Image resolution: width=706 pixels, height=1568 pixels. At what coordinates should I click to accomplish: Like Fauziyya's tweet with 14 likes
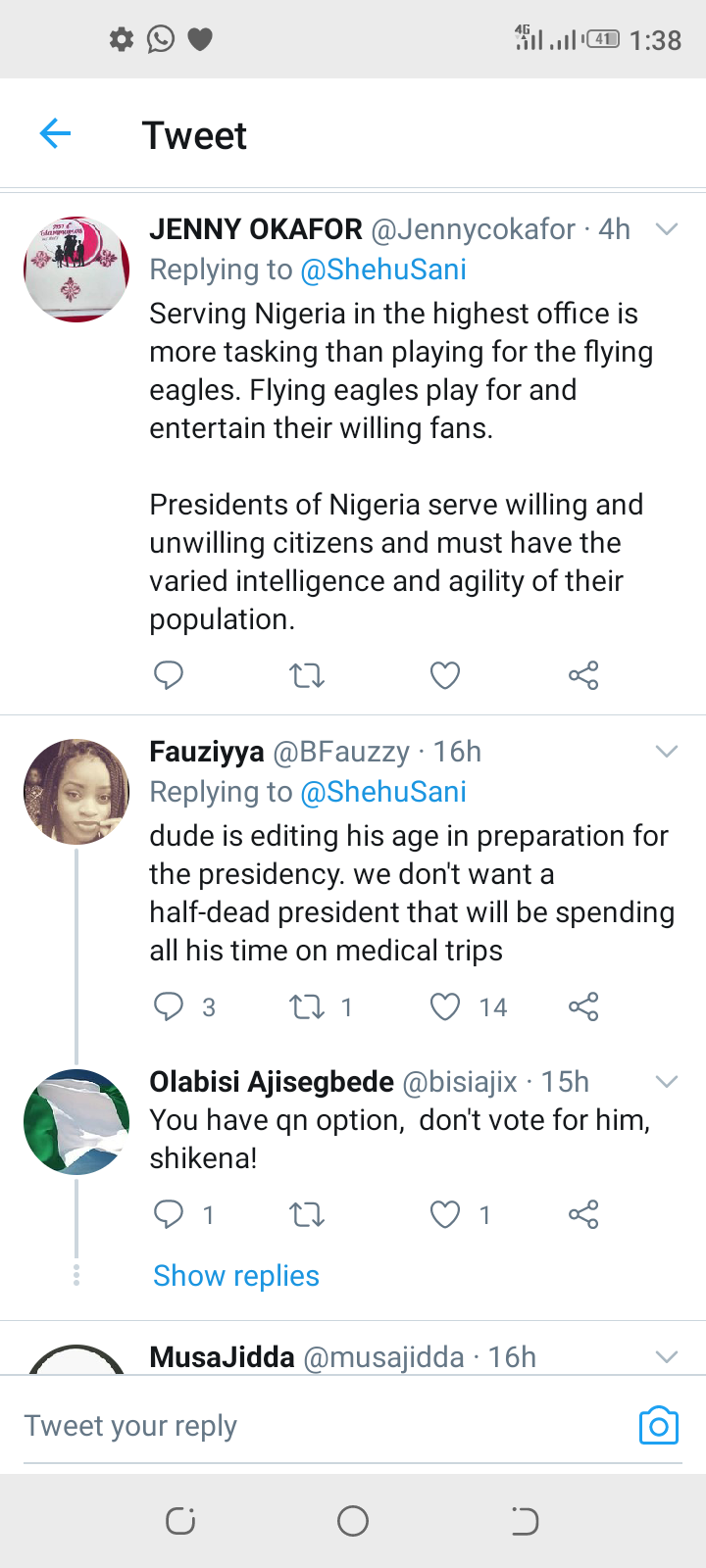click(x=445, y=1006)
